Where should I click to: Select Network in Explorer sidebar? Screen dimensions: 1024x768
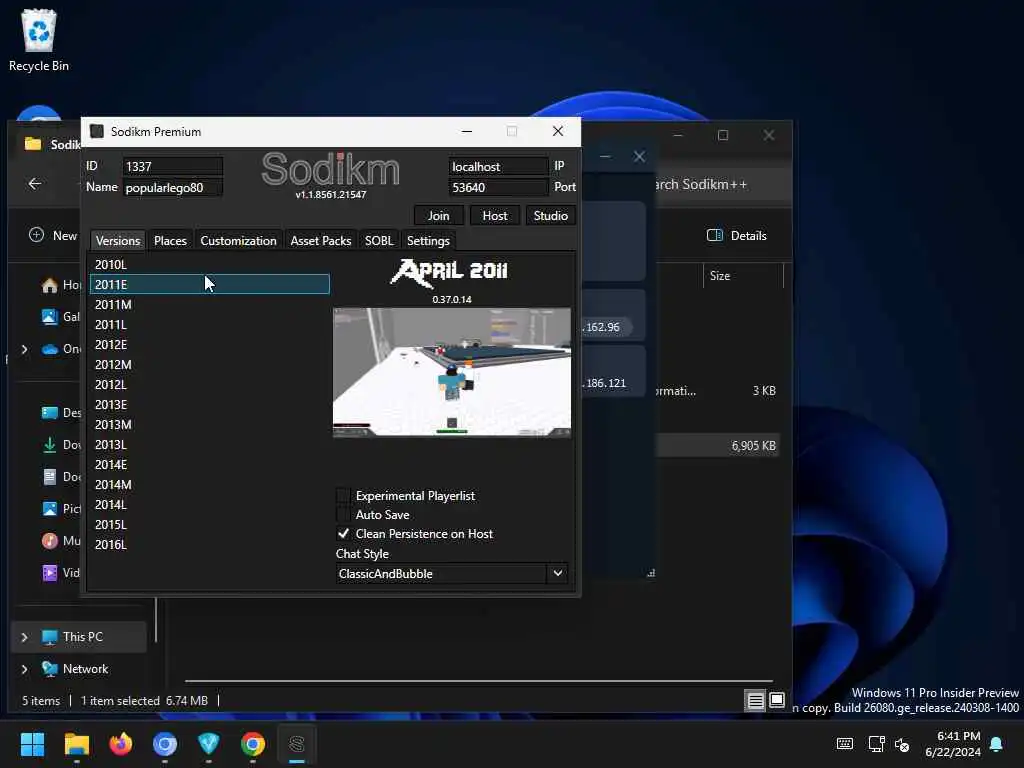(x=85, y=669)
